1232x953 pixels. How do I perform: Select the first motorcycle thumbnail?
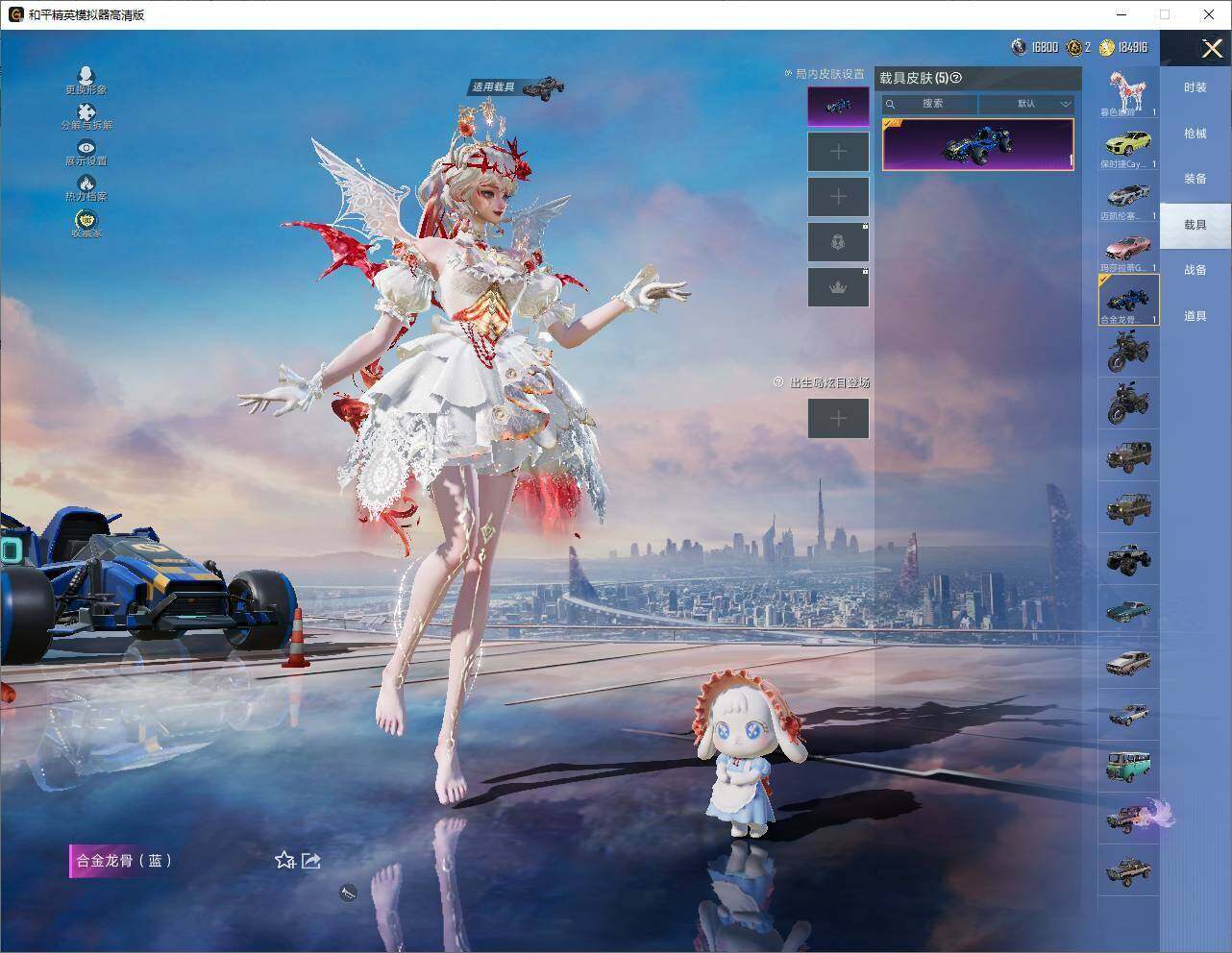point(1128,352)
